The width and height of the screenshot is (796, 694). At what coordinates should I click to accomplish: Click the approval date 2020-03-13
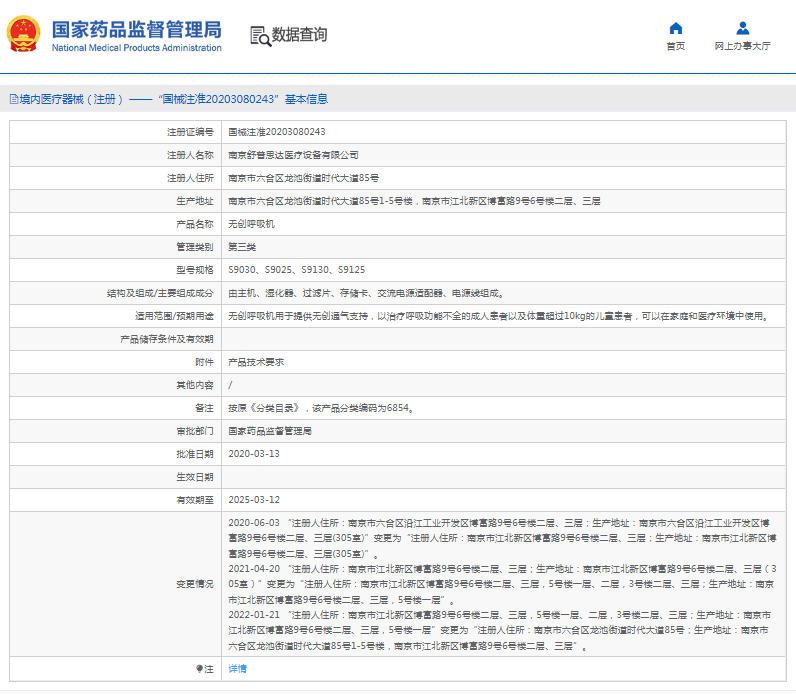pyautogui.click(x=253, y=454)
